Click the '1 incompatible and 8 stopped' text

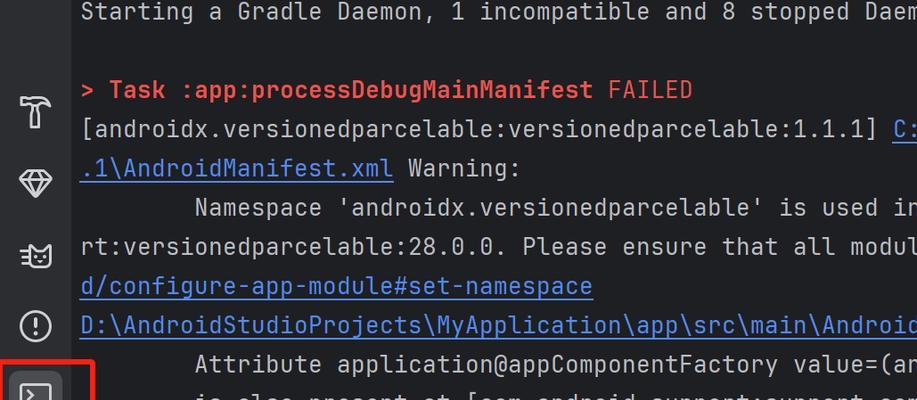(x=593, y=12)
